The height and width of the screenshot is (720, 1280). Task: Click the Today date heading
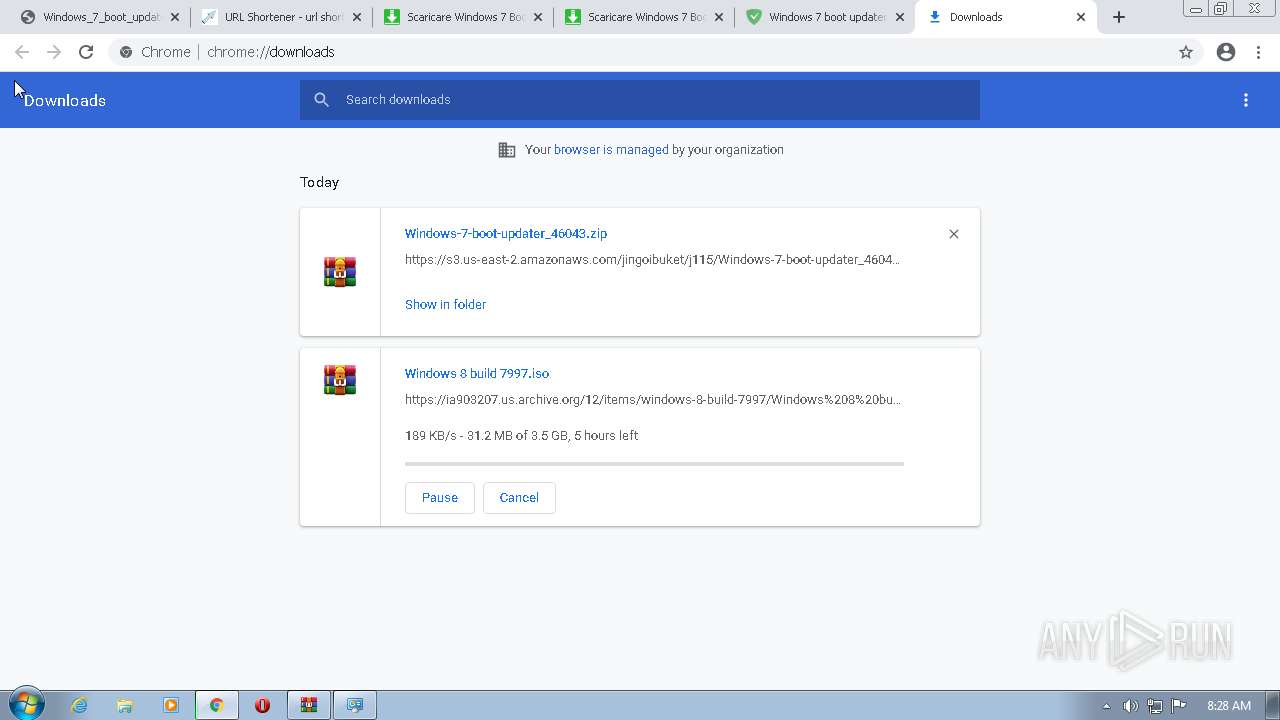319,182
